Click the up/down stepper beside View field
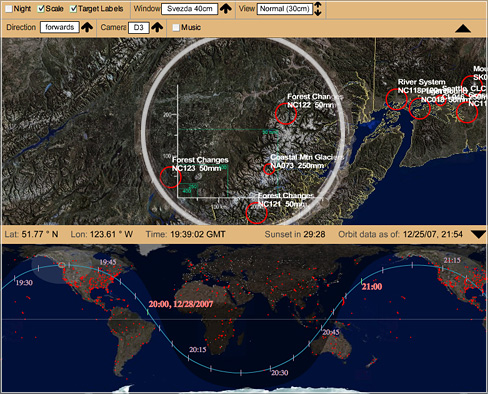The height and width of the screenshot is (394, 488). [318, 9]
